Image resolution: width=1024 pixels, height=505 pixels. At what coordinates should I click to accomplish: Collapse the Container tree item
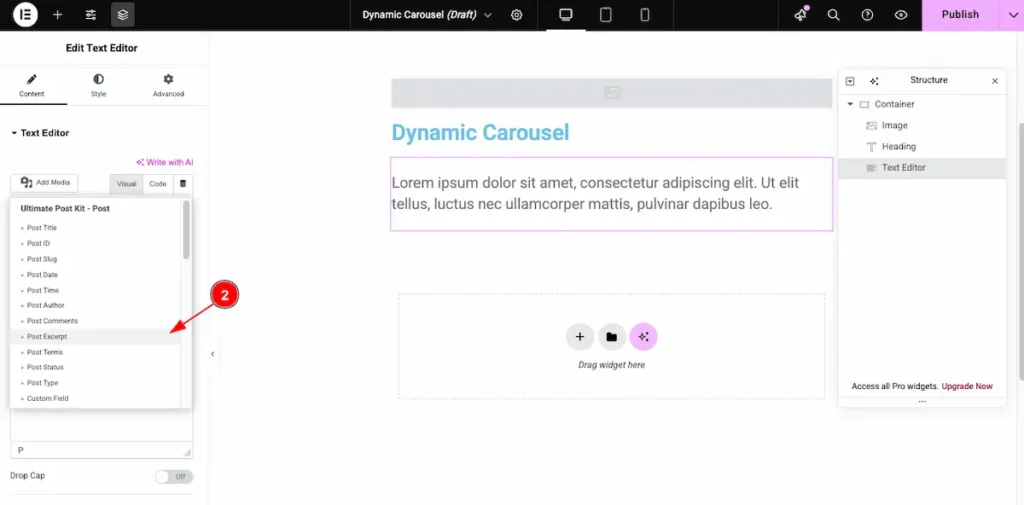(x=850, y=104)
